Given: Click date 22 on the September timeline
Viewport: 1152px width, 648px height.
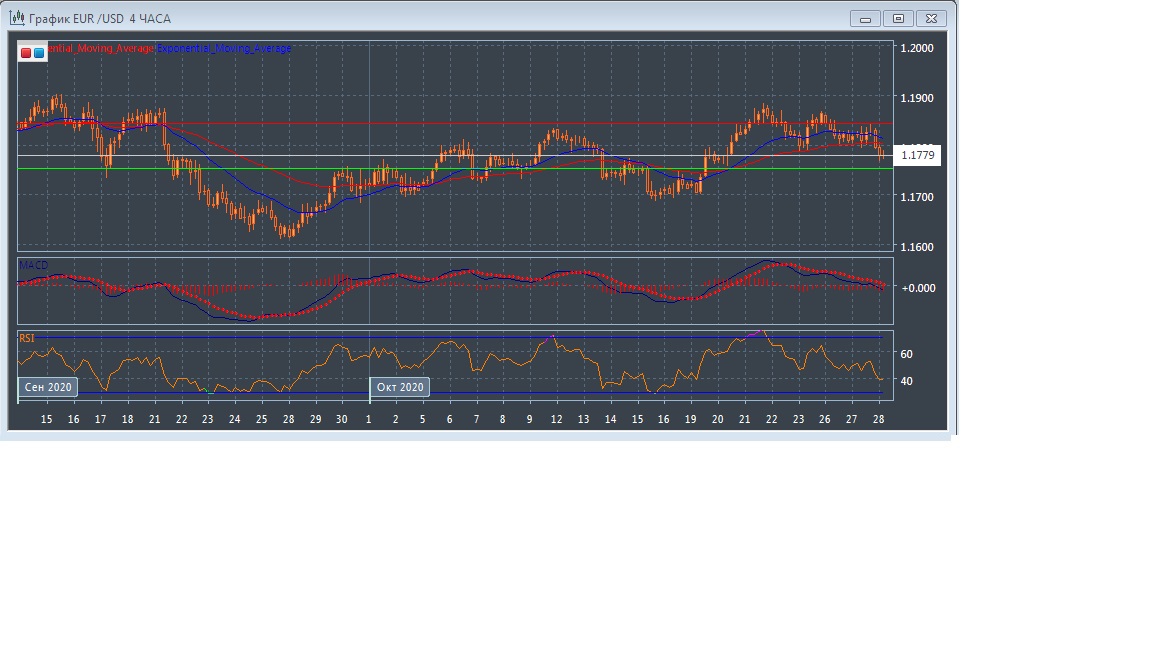Looking at the screenshot, I should pos(181,420).
